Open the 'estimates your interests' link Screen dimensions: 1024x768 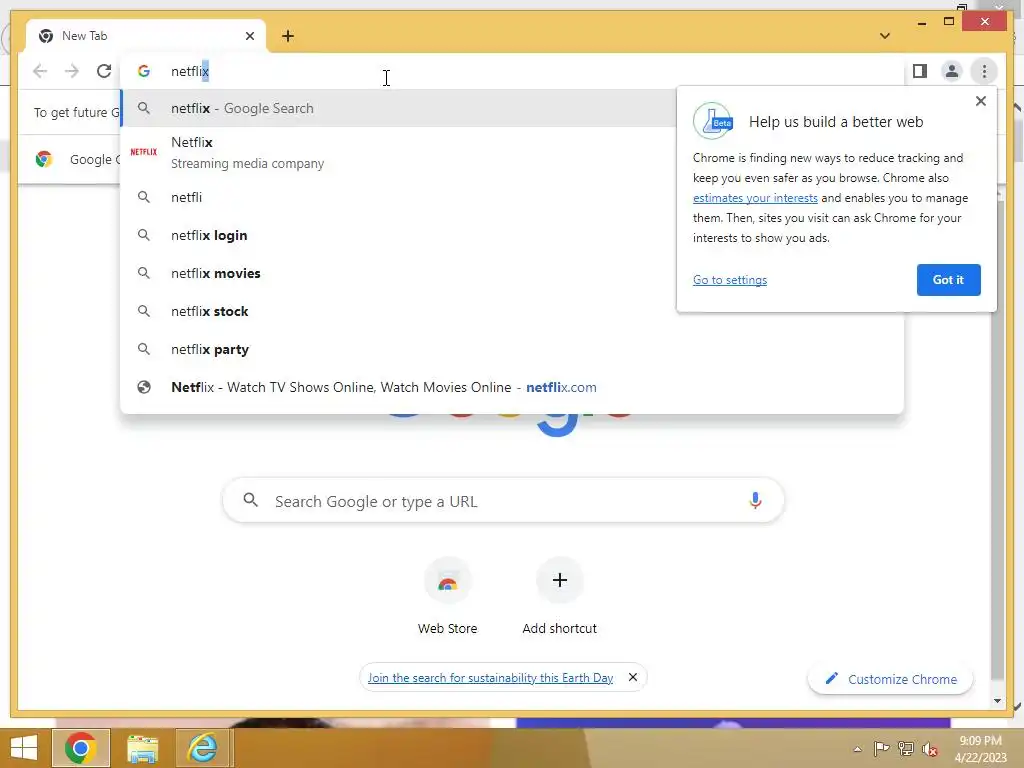coord(755,198)
